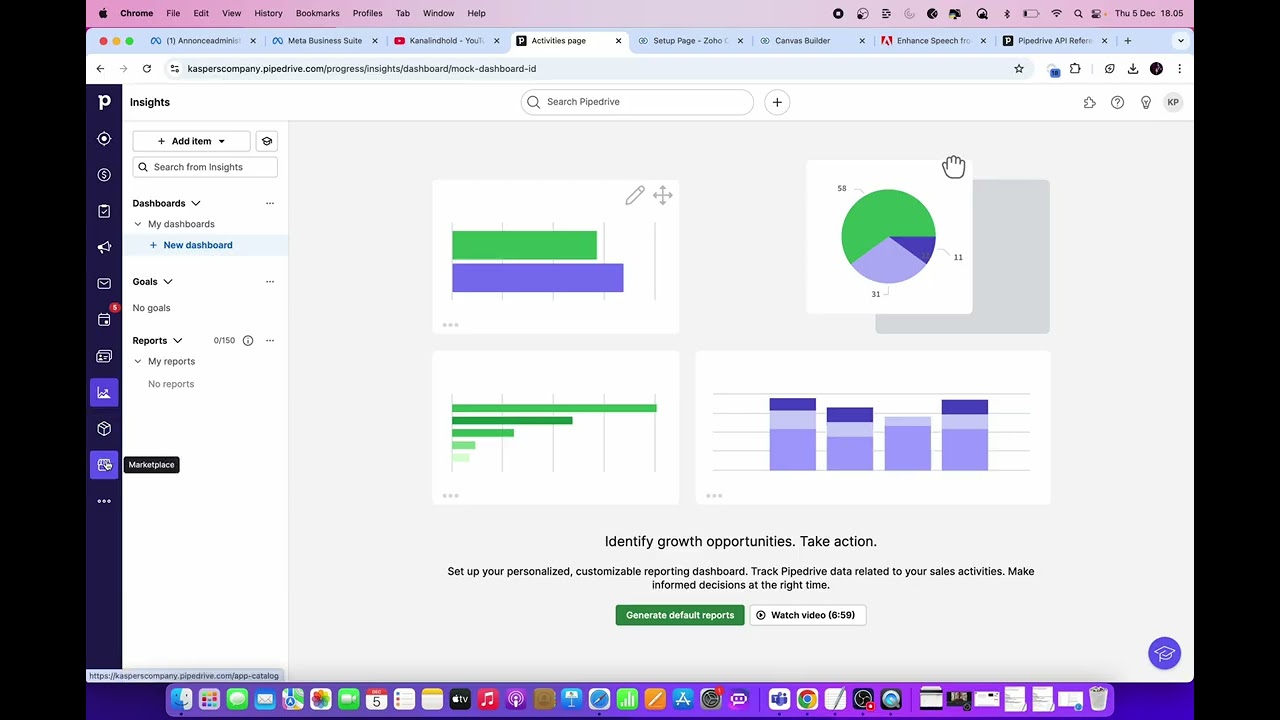1280x720 pixels.
Task: Open the History menu
Action: 268,13
